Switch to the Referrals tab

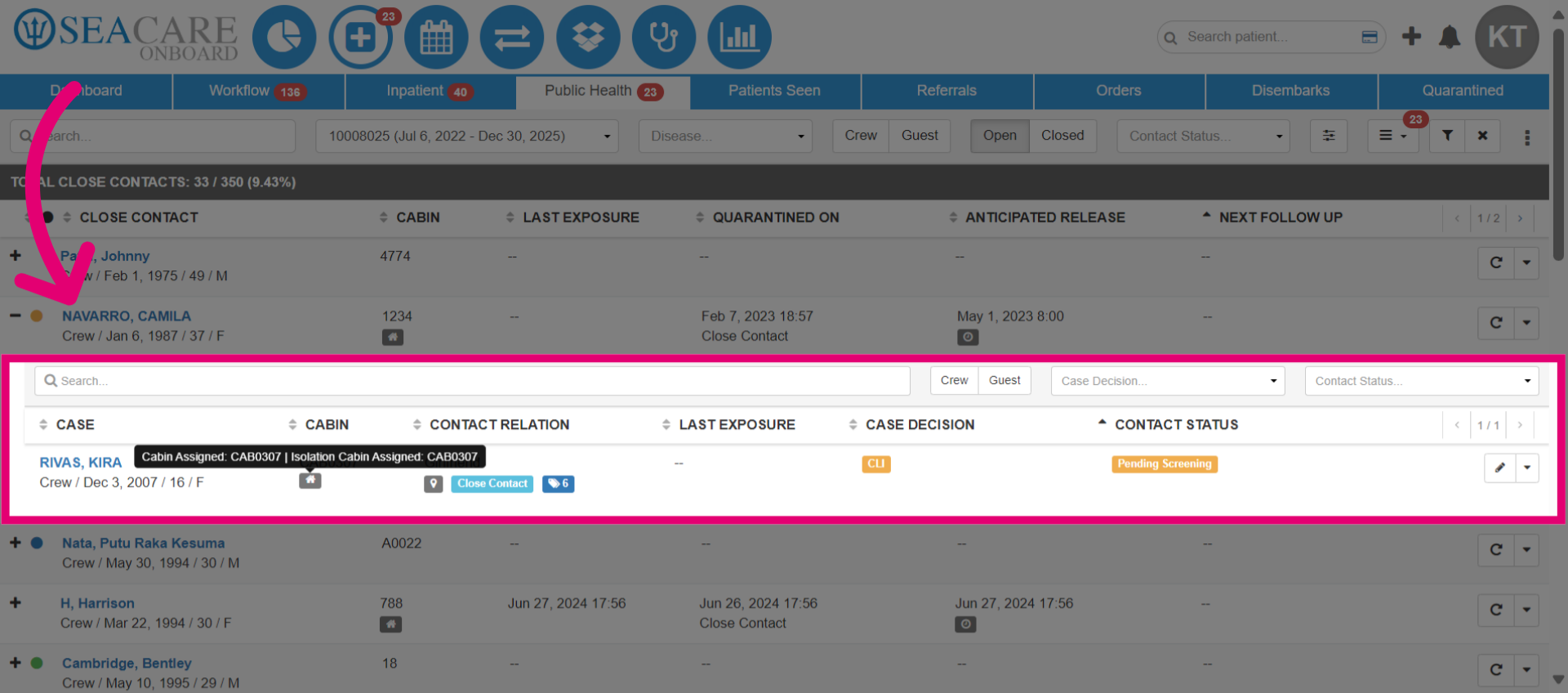[947, 92]
